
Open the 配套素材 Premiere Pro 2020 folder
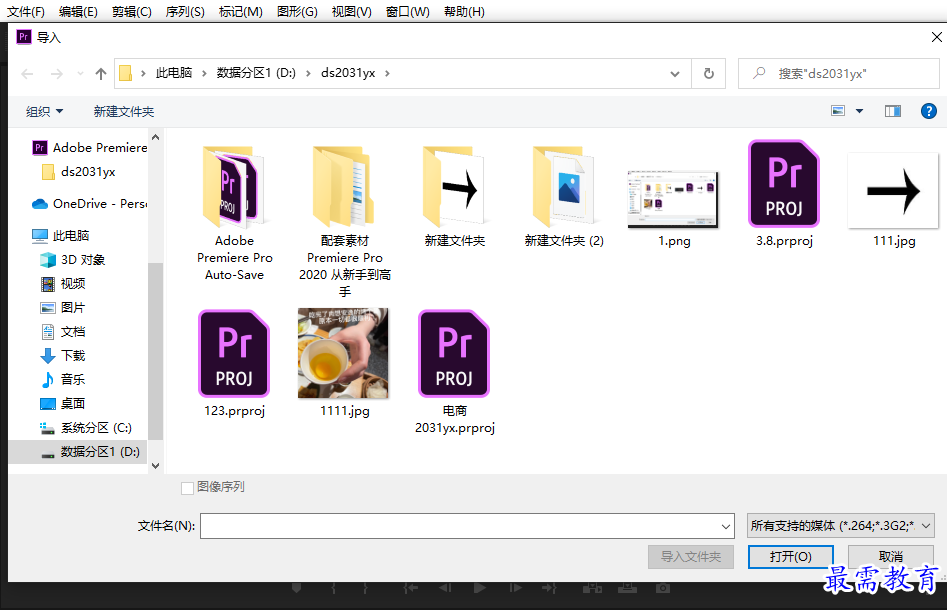(x=344, y=220)
